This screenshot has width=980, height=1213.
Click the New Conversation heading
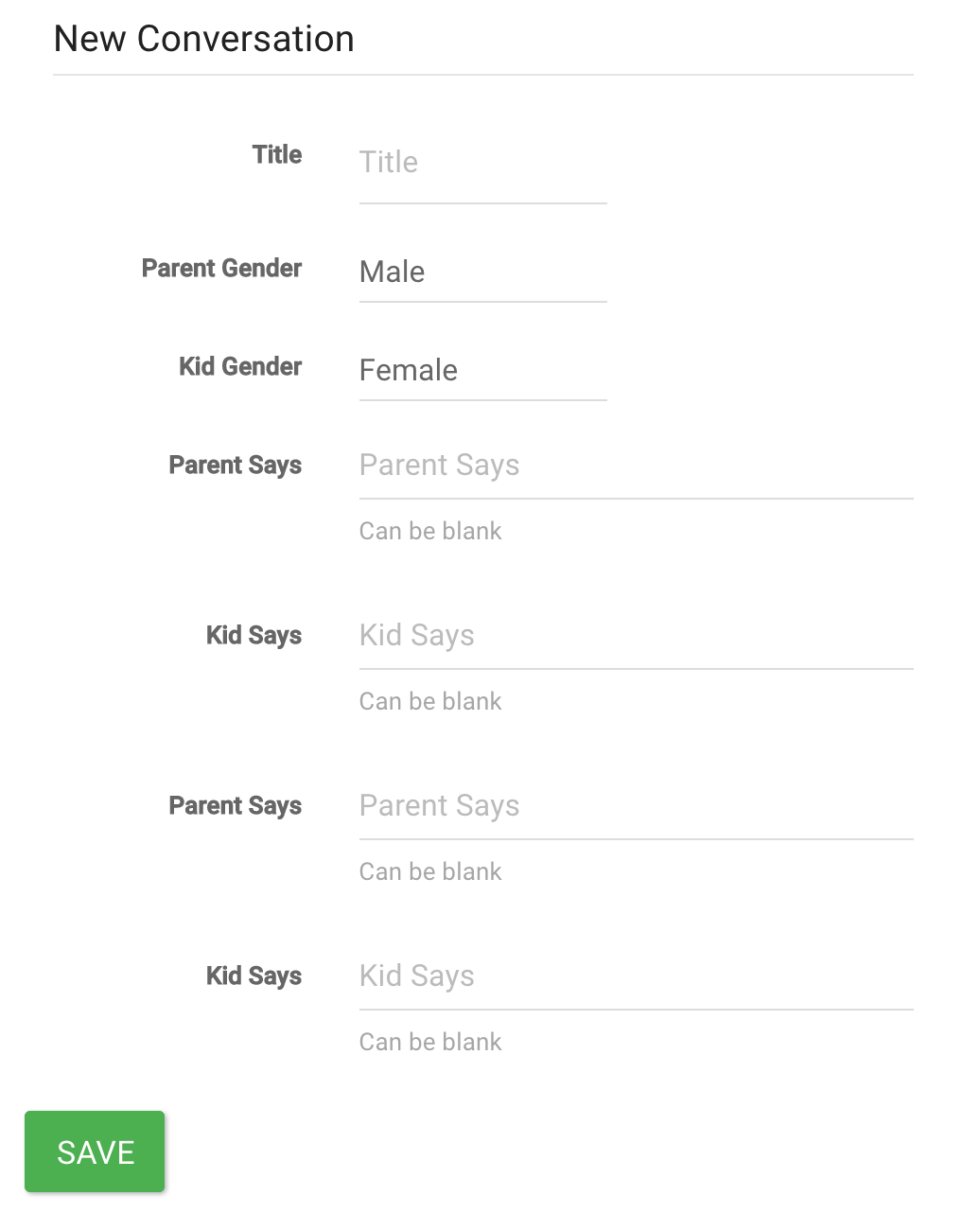point(204,39)
